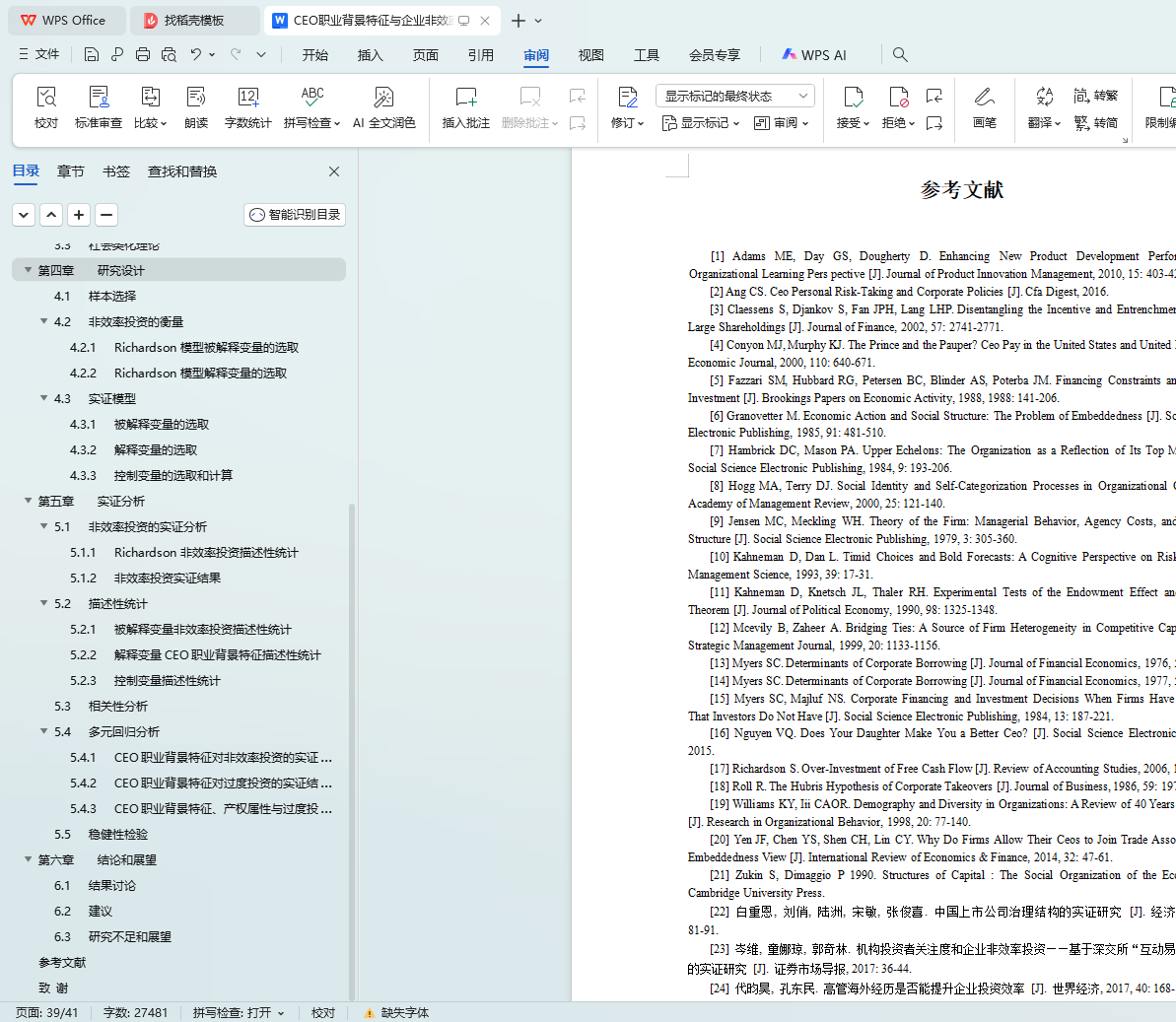Select the 画笔 pen tool

984,106
